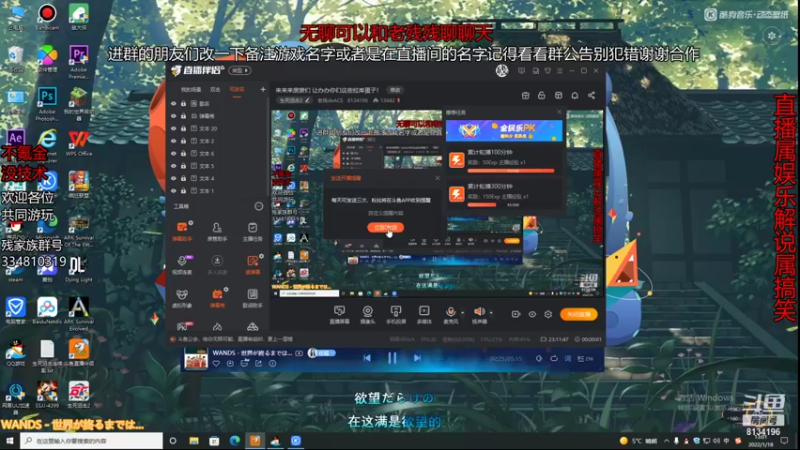Toggle visibility eye of 文本 2 source
Image resolution: width=800 pixels, height=450 pixels.
coord(173,141)
